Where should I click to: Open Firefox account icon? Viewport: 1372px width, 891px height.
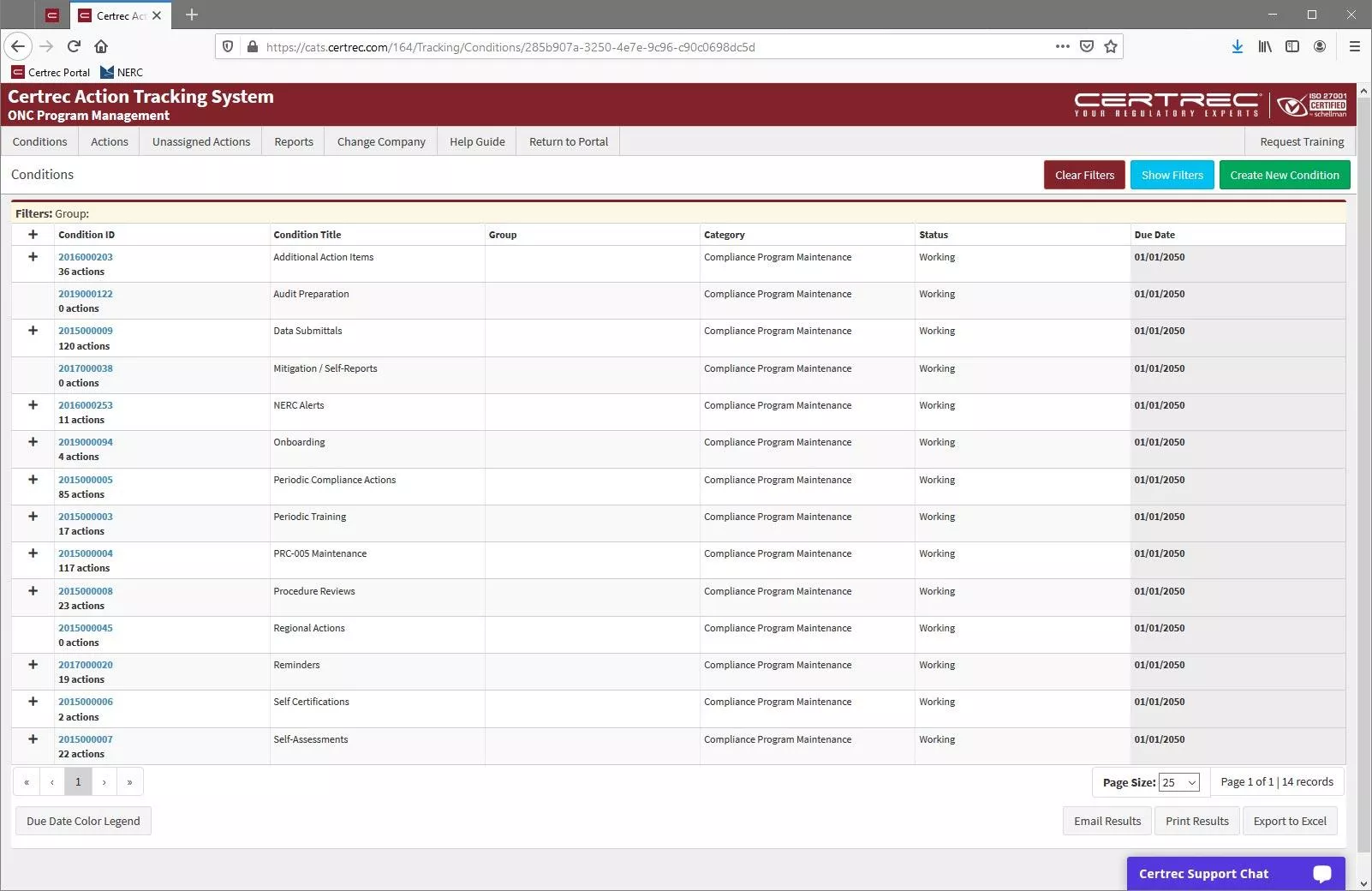tap(1320, 46)
